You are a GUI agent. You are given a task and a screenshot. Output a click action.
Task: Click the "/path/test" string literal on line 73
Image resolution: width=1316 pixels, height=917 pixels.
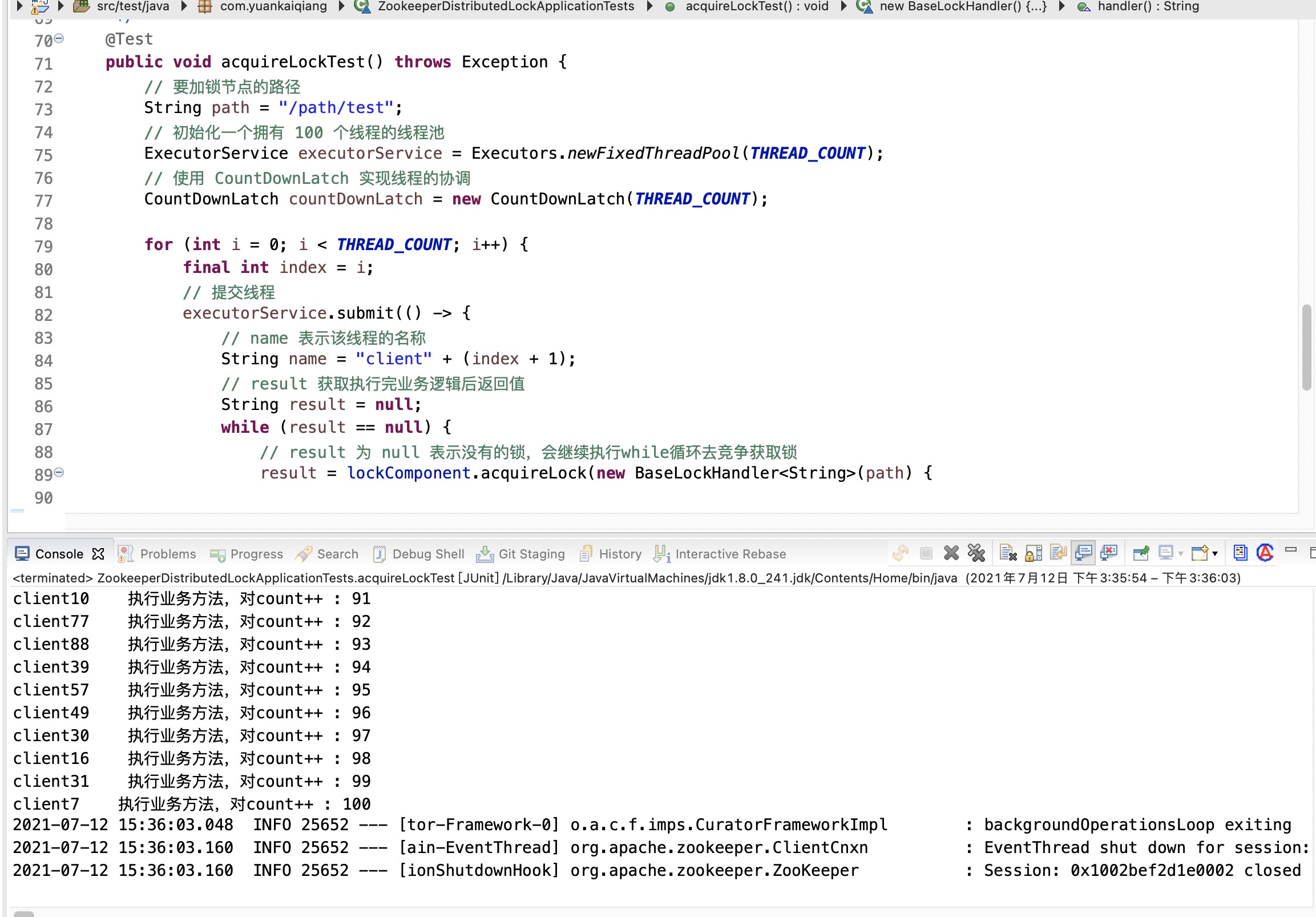(336, 107)
